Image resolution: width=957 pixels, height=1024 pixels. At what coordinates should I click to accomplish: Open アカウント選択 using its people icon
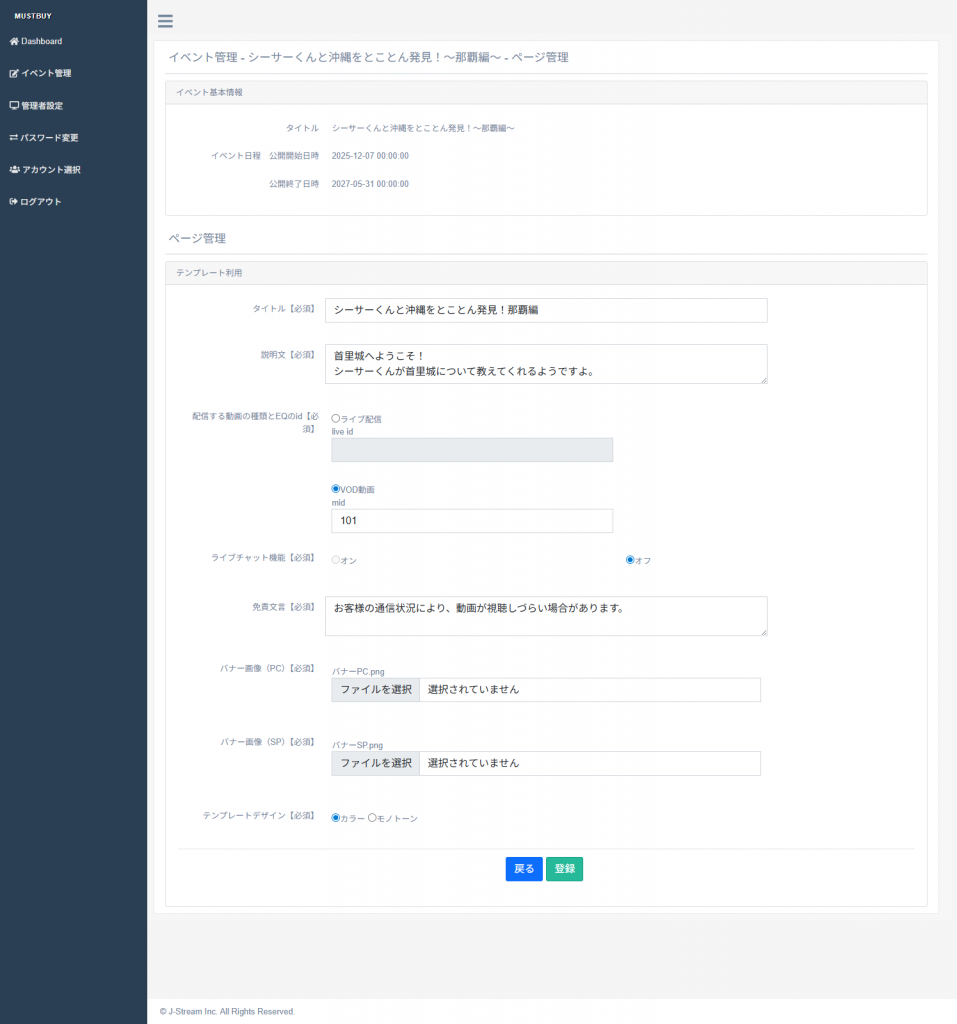pos(13,169)
